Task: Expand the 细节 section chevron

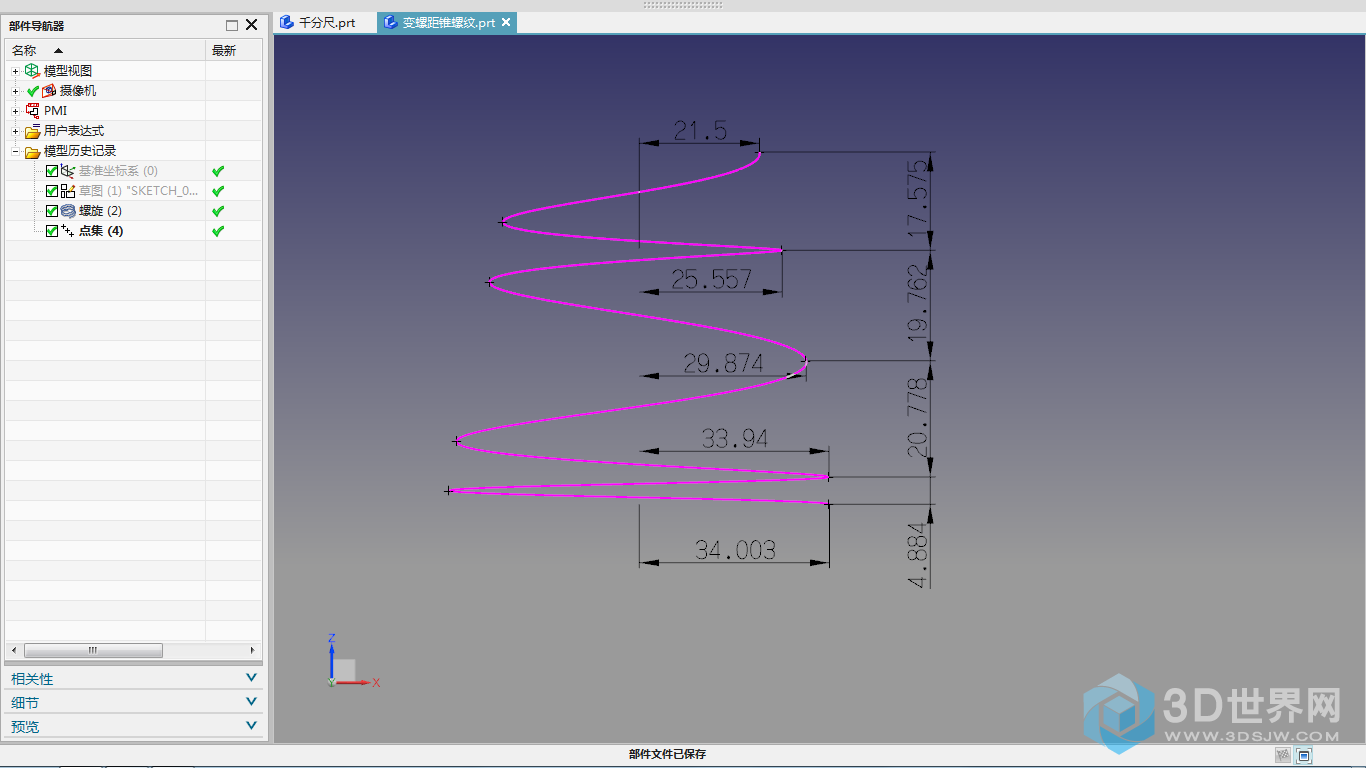Action: pos(251,702)
